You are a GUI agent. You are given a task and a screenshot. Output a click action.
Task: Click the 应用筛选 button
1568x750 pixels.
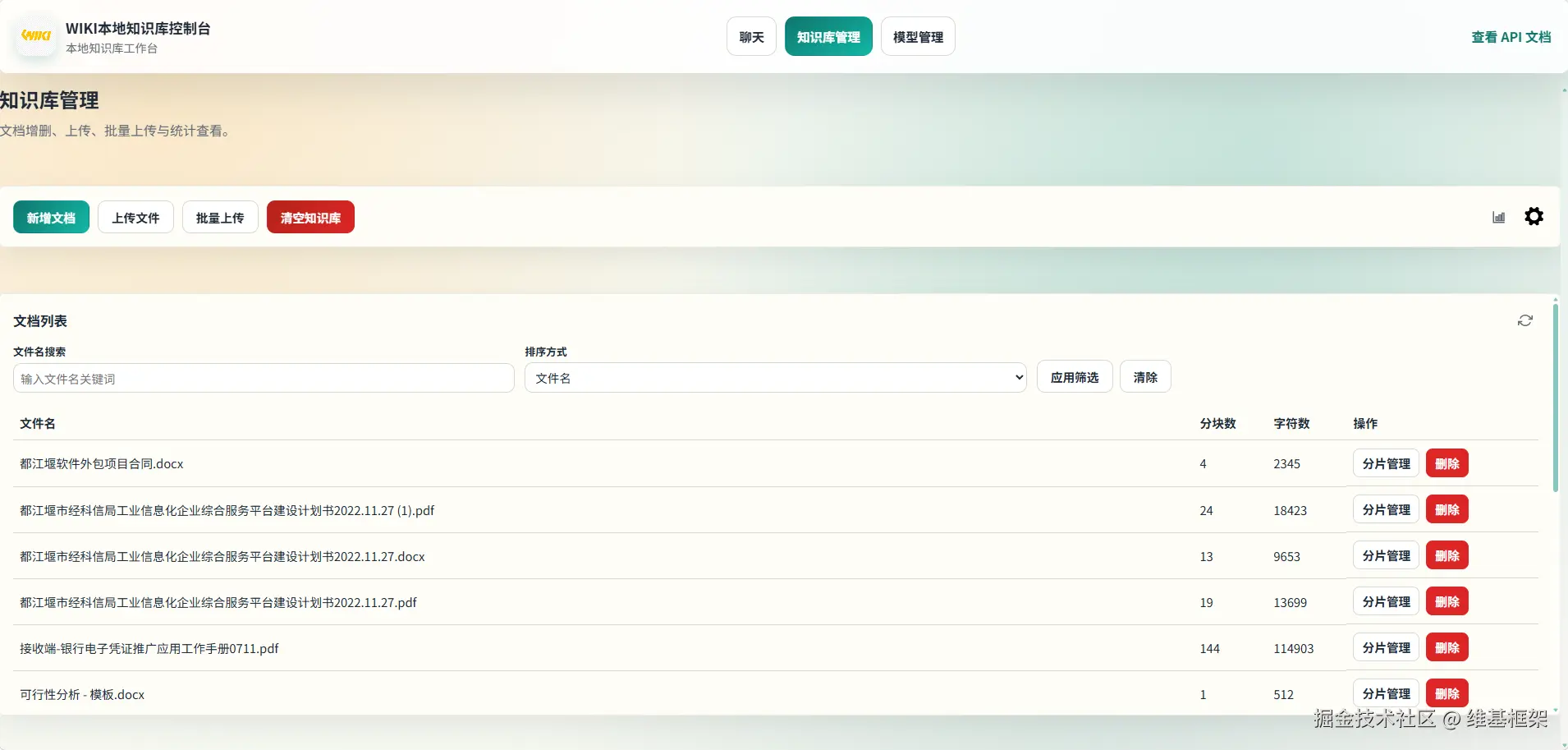pyautogui.click(x=1075, y=376)
